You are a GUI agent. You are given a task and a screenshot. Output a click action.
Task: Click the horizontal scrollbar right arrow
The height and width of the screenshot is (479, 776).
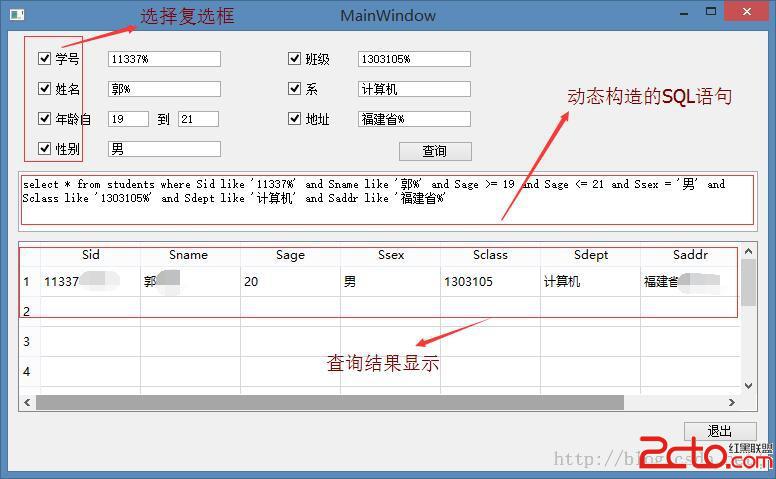coord(731,403)
